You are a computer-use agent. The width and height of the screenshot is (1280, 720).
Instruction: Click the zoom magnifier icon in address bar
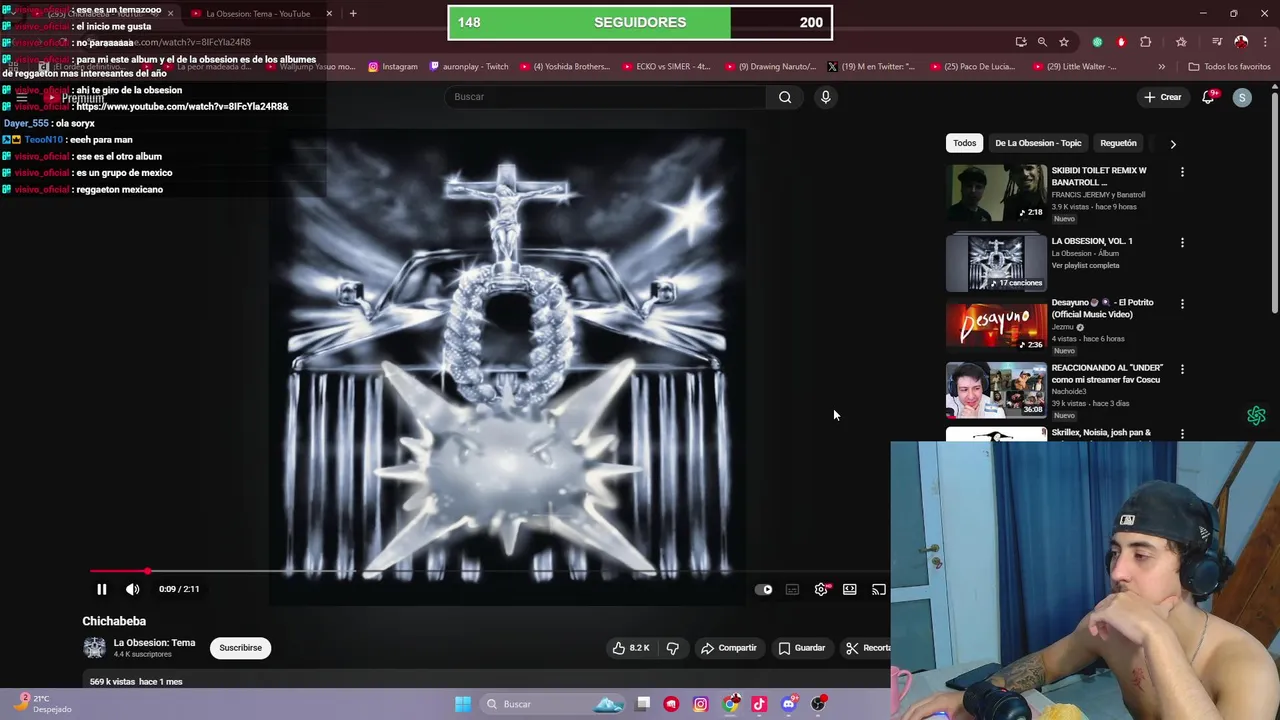click(x=1042, y=42)
